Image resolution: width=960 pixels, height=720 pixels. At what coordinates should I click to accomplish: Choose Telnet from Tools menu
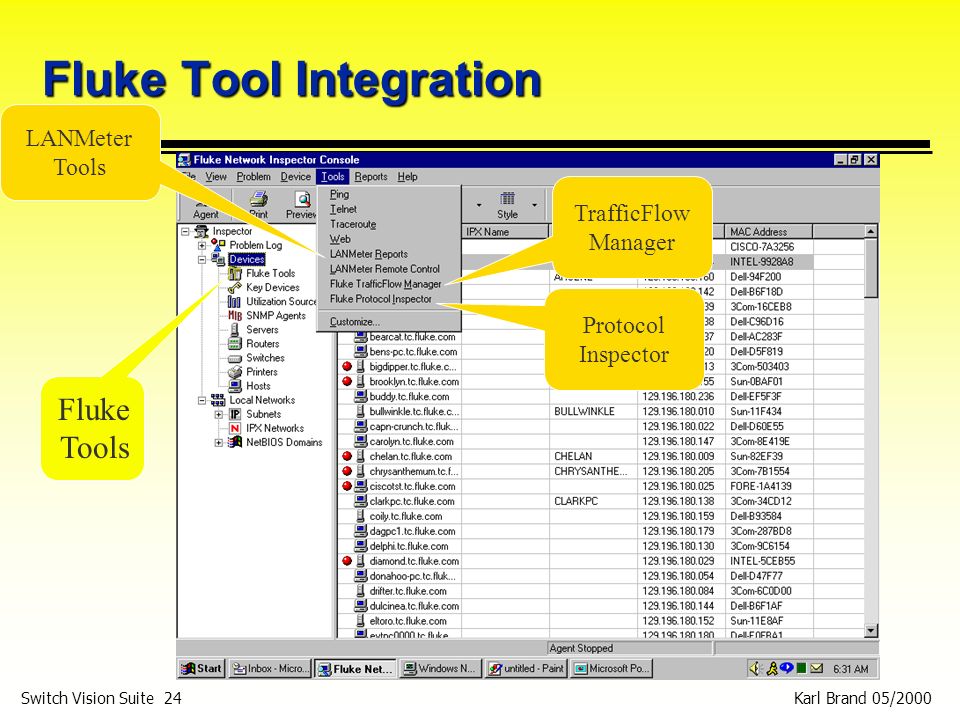(343, 209)
